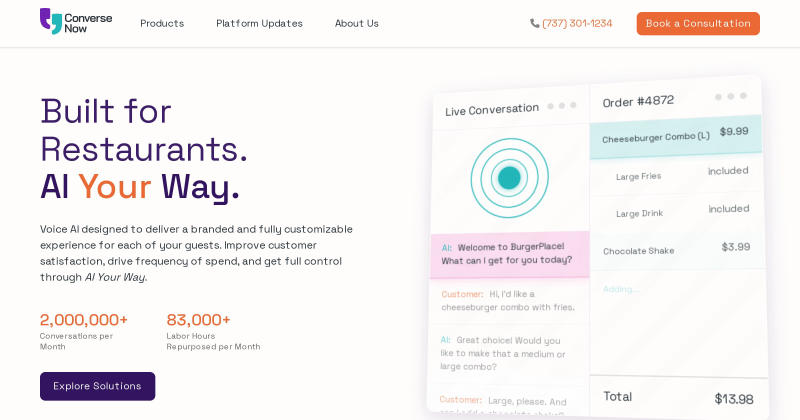Click the Large Fries included row
Screen dimensions: 800x420
(676, 174)
